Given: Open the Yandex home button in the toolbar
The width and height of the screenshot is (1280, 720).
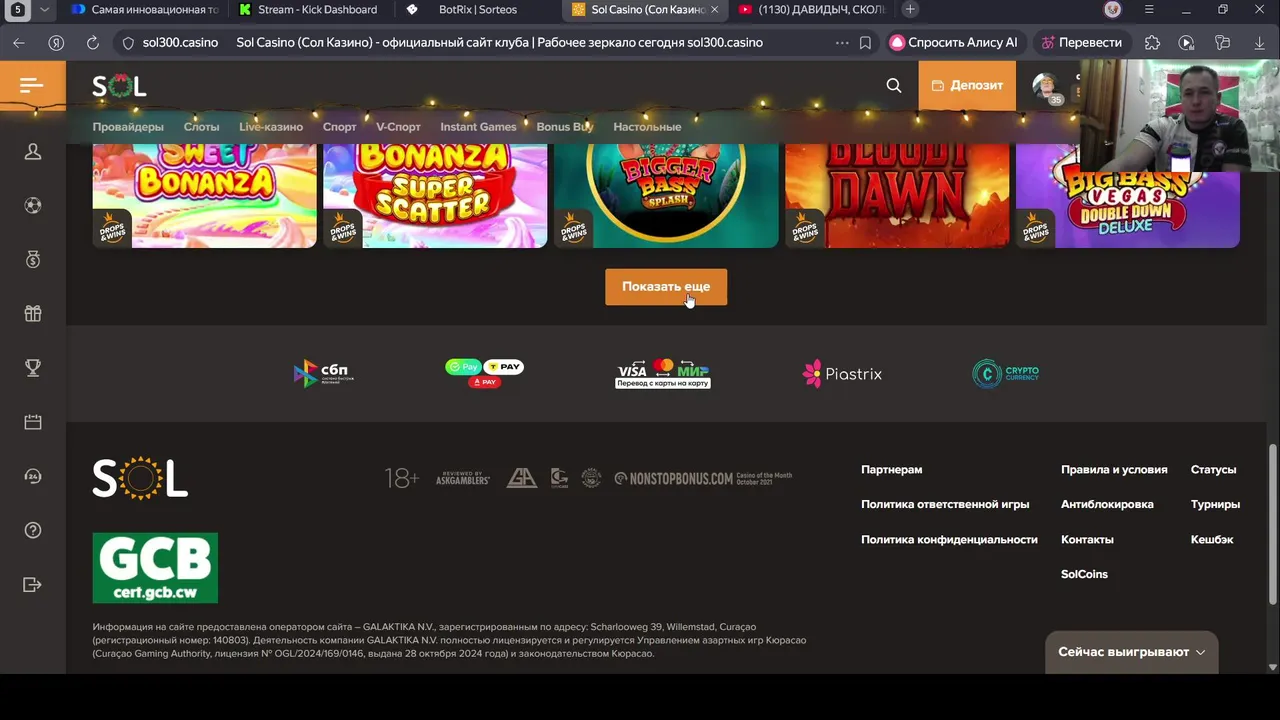Looking at the screenshot, I should (x=56, y=43).
